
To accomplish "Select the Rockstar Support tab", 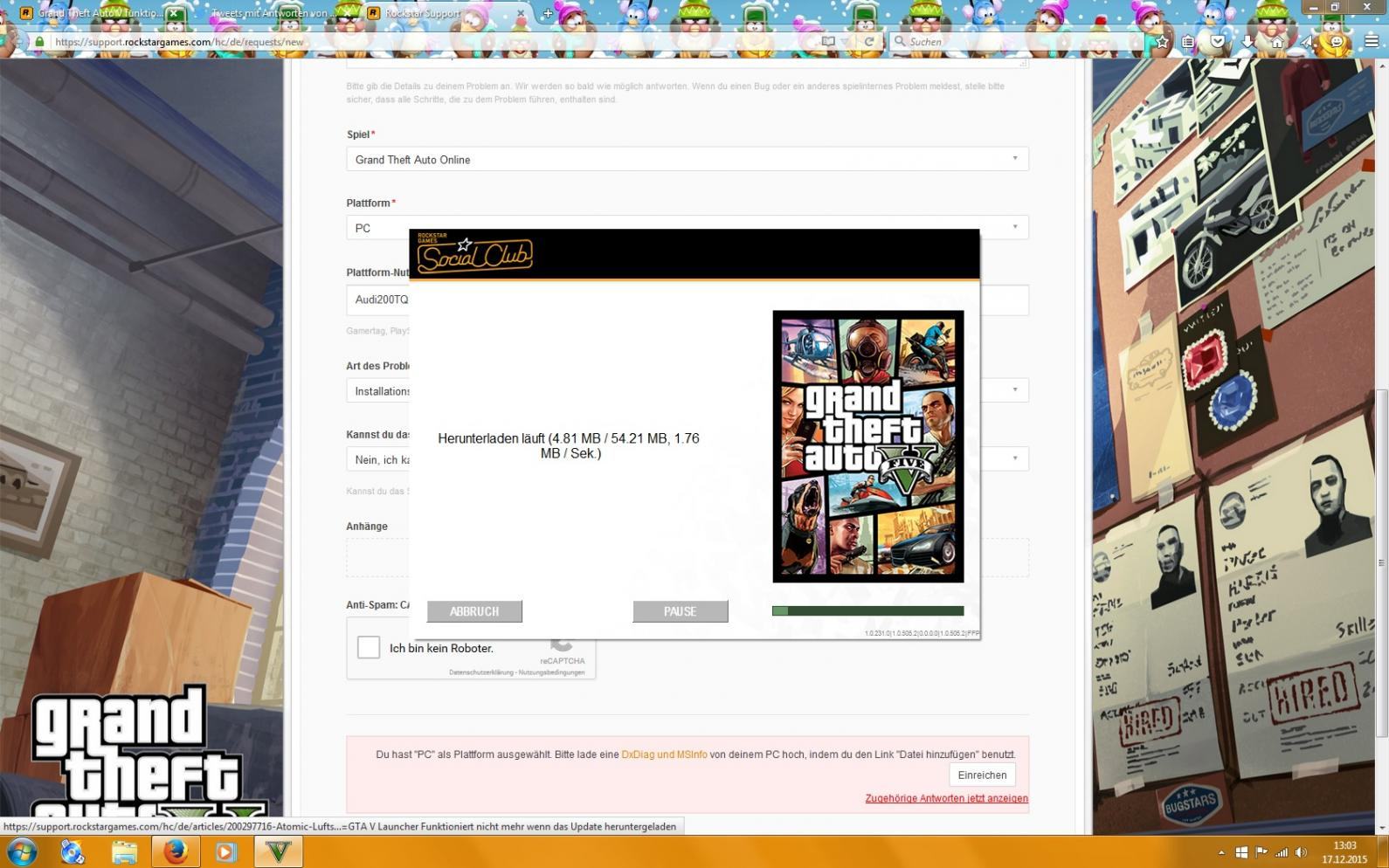I will [447, 13].
